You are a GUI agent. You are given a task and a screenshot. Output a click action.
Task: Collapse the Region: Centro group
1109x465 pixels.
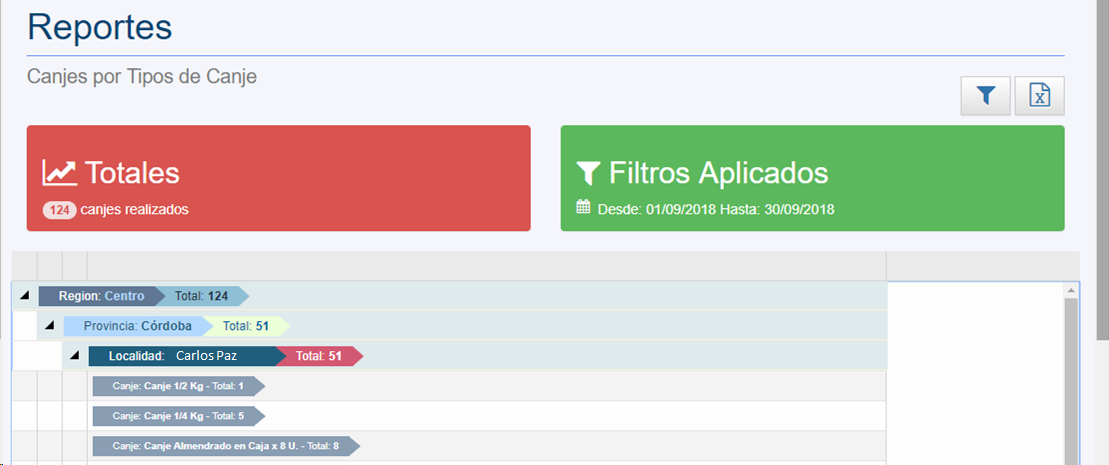pos(24,296)
